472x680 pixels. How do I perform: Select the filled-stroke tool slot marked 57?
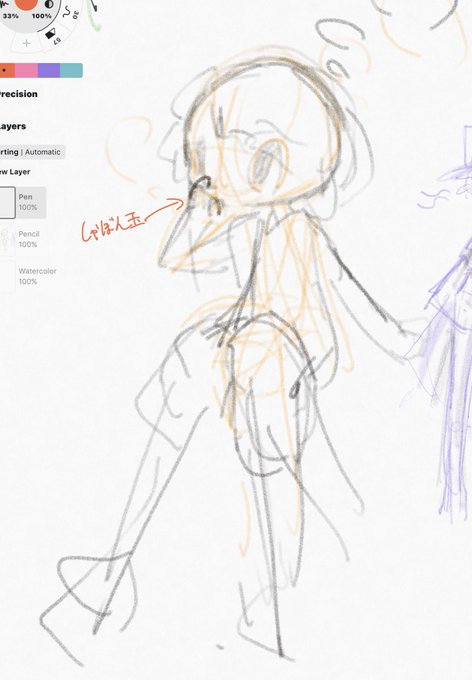pyautogui.click(x=53, y=36)
